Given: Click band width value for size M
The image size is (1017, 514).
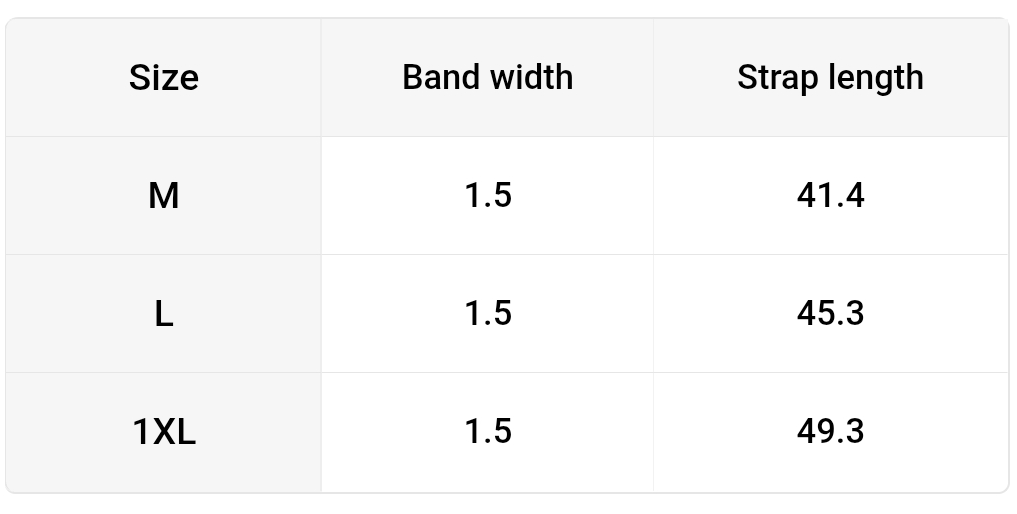Looking at the screenshot, I should tap(488, 196).
